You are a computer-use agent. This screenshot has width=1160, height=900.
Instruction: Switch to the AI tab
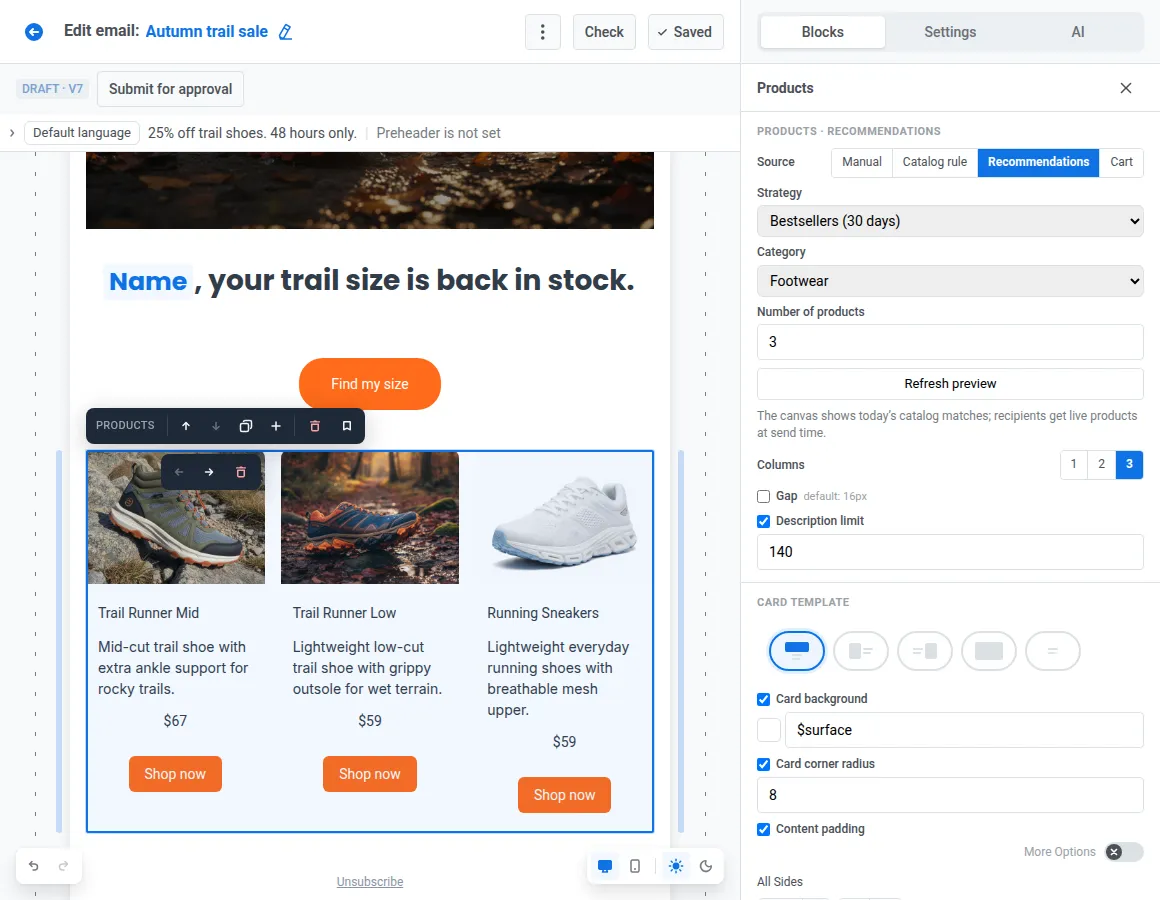pos(1078,32)
